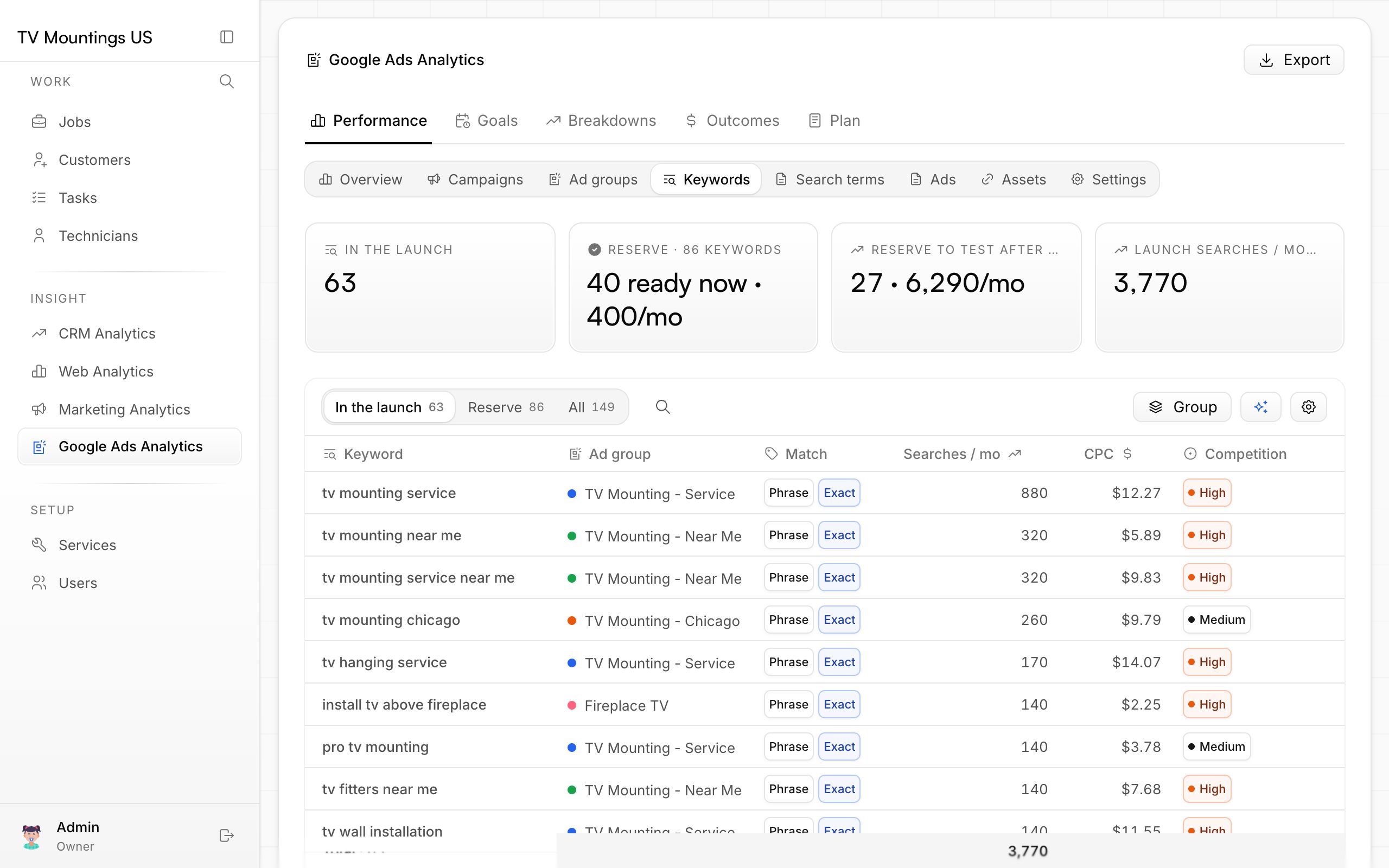
Task: Click the Export button
Action: 1294,60
